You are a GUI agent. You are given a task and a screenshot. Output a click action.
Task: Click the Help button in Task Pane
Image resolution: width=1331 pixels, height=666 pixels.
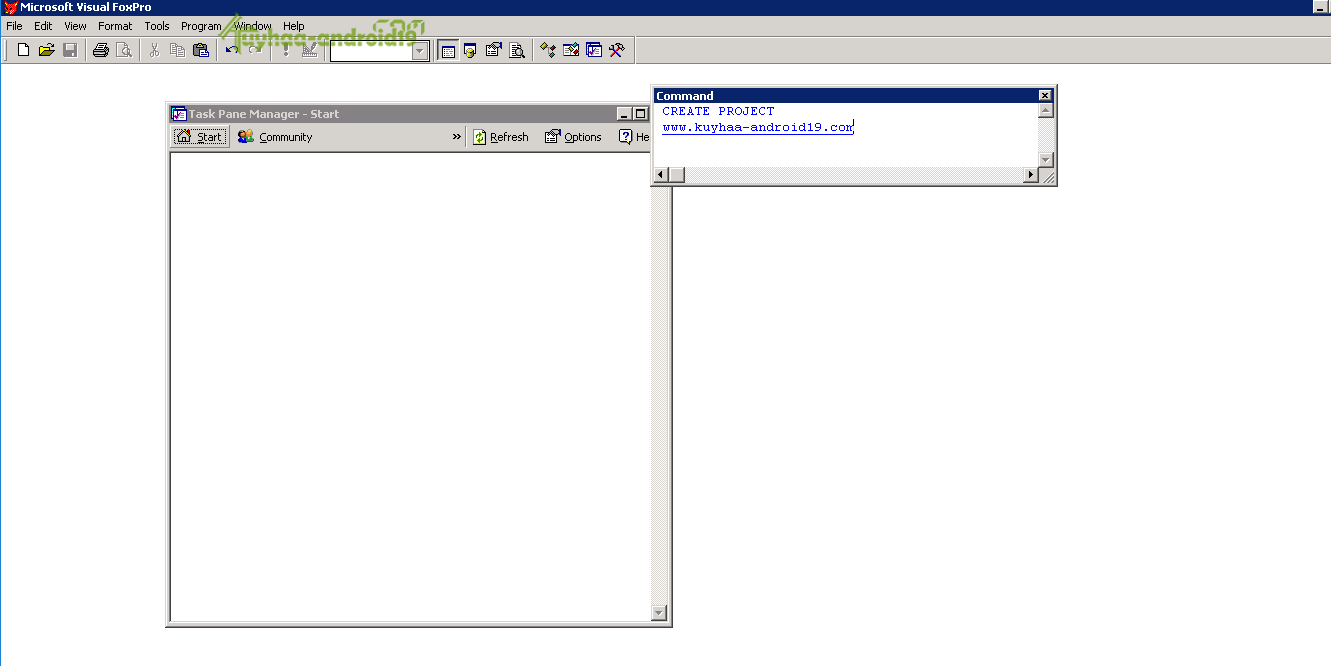pos(634,137)
